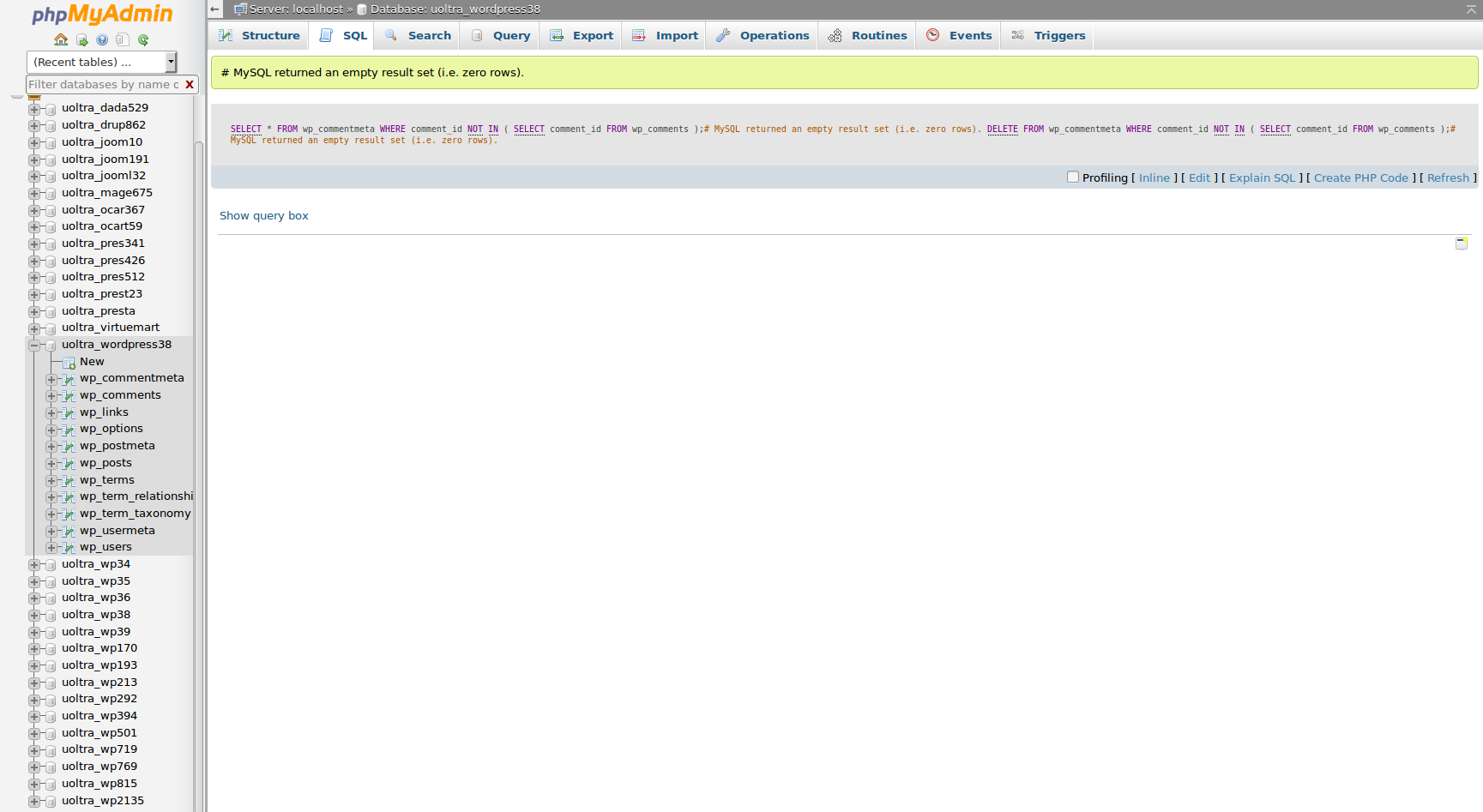
Task: Click New under uoltra_wordpress38
Action: pyautogui.click(x=92, y=362)
